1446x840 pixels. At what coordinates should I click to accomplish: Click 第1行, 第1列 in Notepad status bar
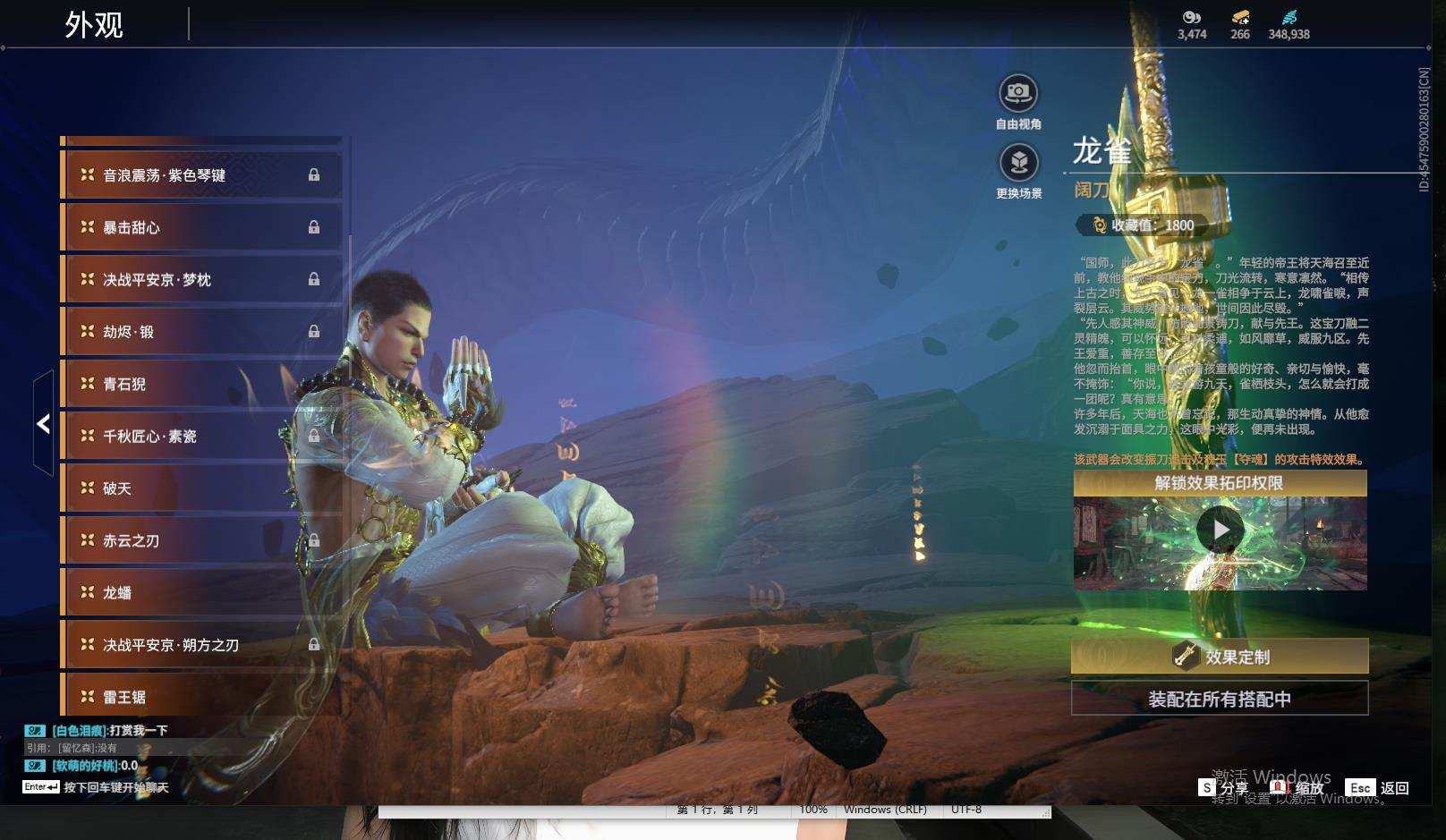click(718, 810)
